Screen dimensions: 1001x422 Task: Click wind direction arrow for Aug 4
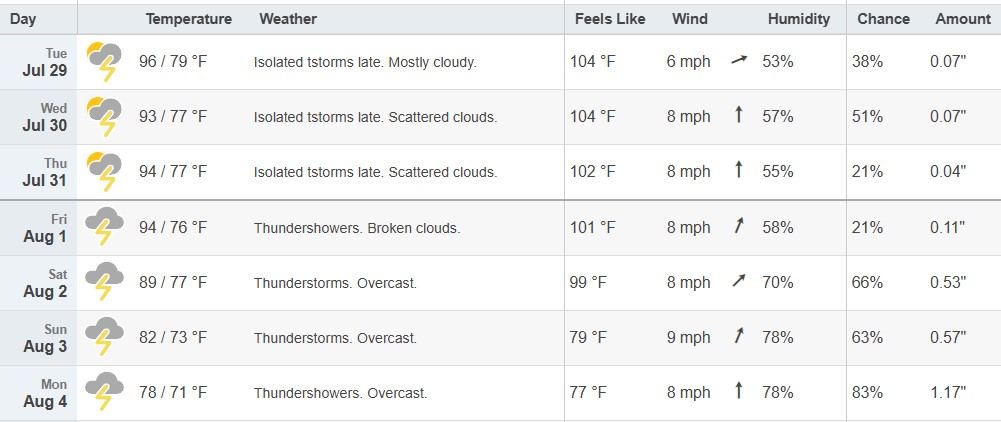pos(739,391)
